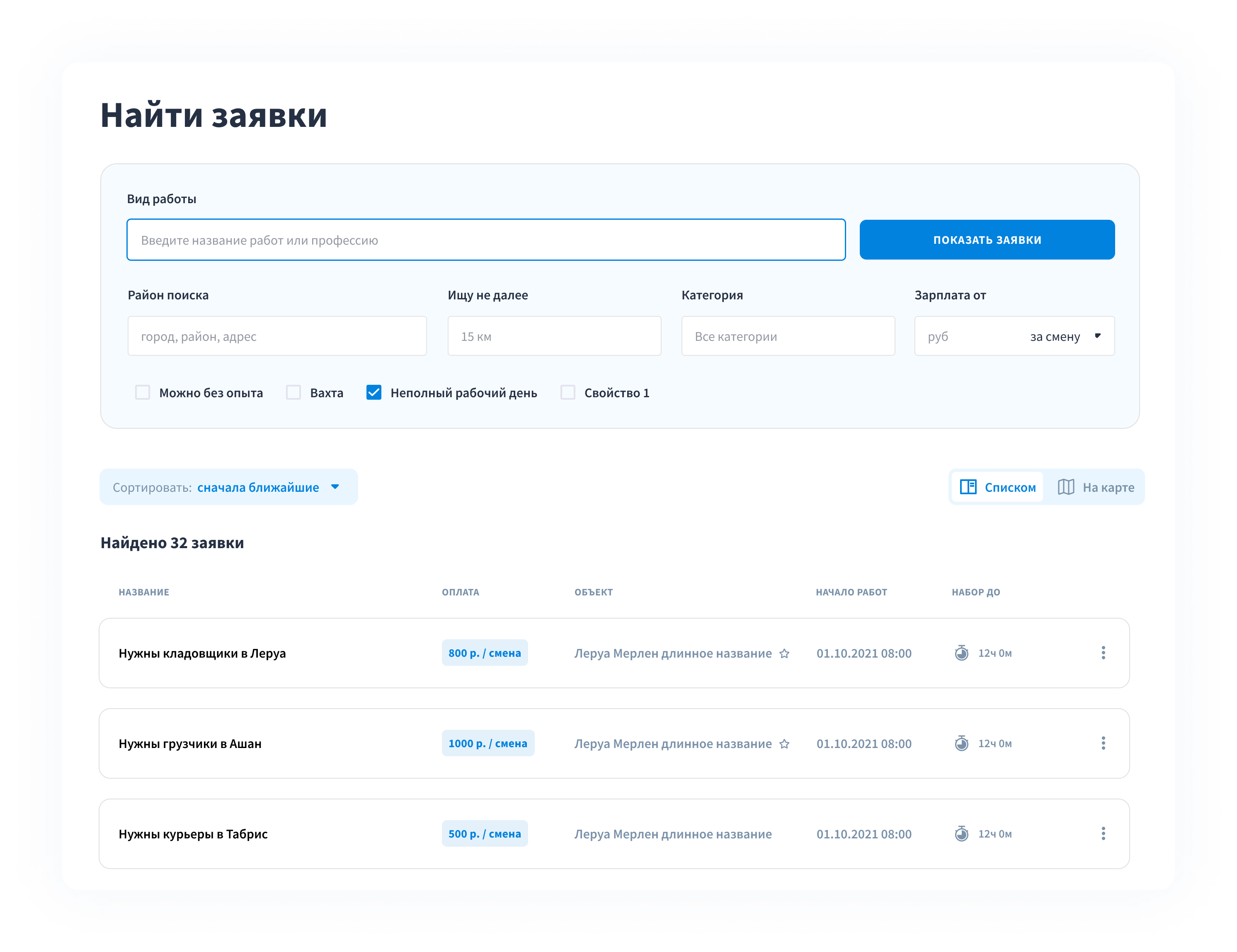Screen dimensions: 1237x952
Task: Click the favorite star in the кладовщики row
Action: (x=784, y=653)
